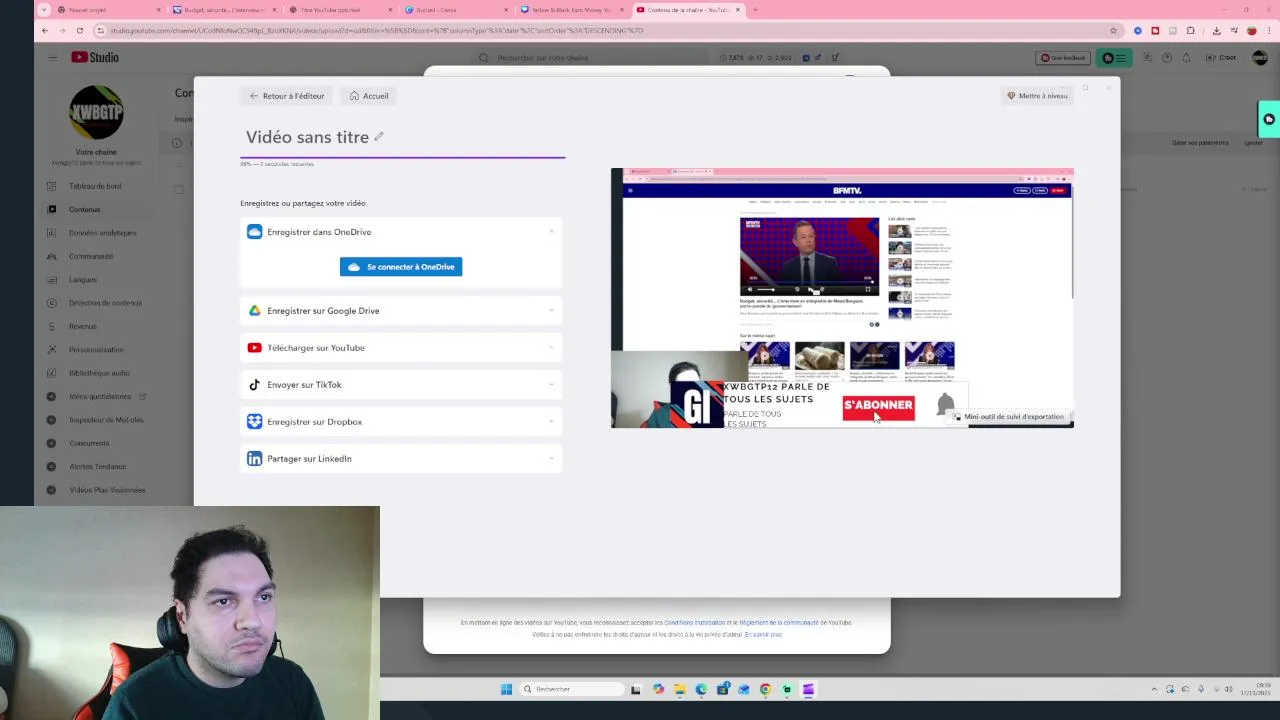Image resolution: width=1280 pixels, height=720 pixels.
Task: Click the browser address bar URL
Action: [x=376, y=31]
